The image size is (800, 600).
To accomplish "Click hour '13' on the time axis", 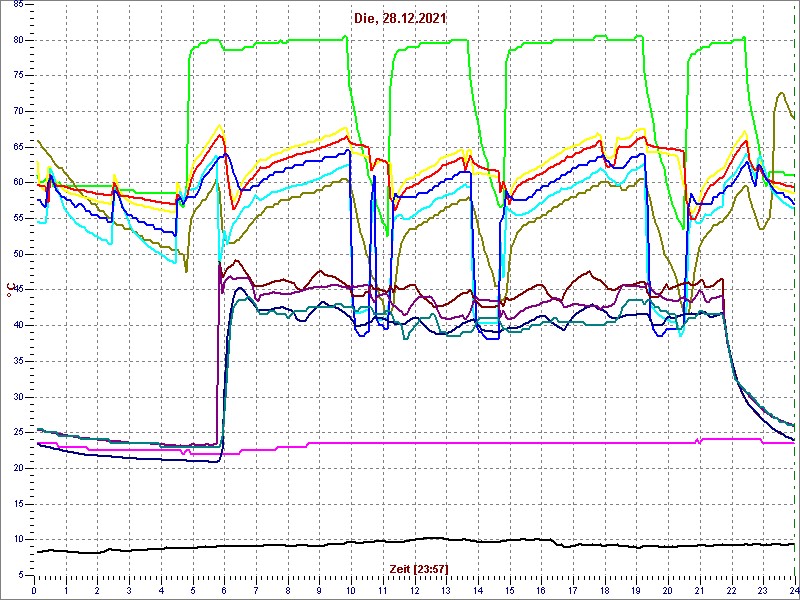I will (x=446, y=590).
